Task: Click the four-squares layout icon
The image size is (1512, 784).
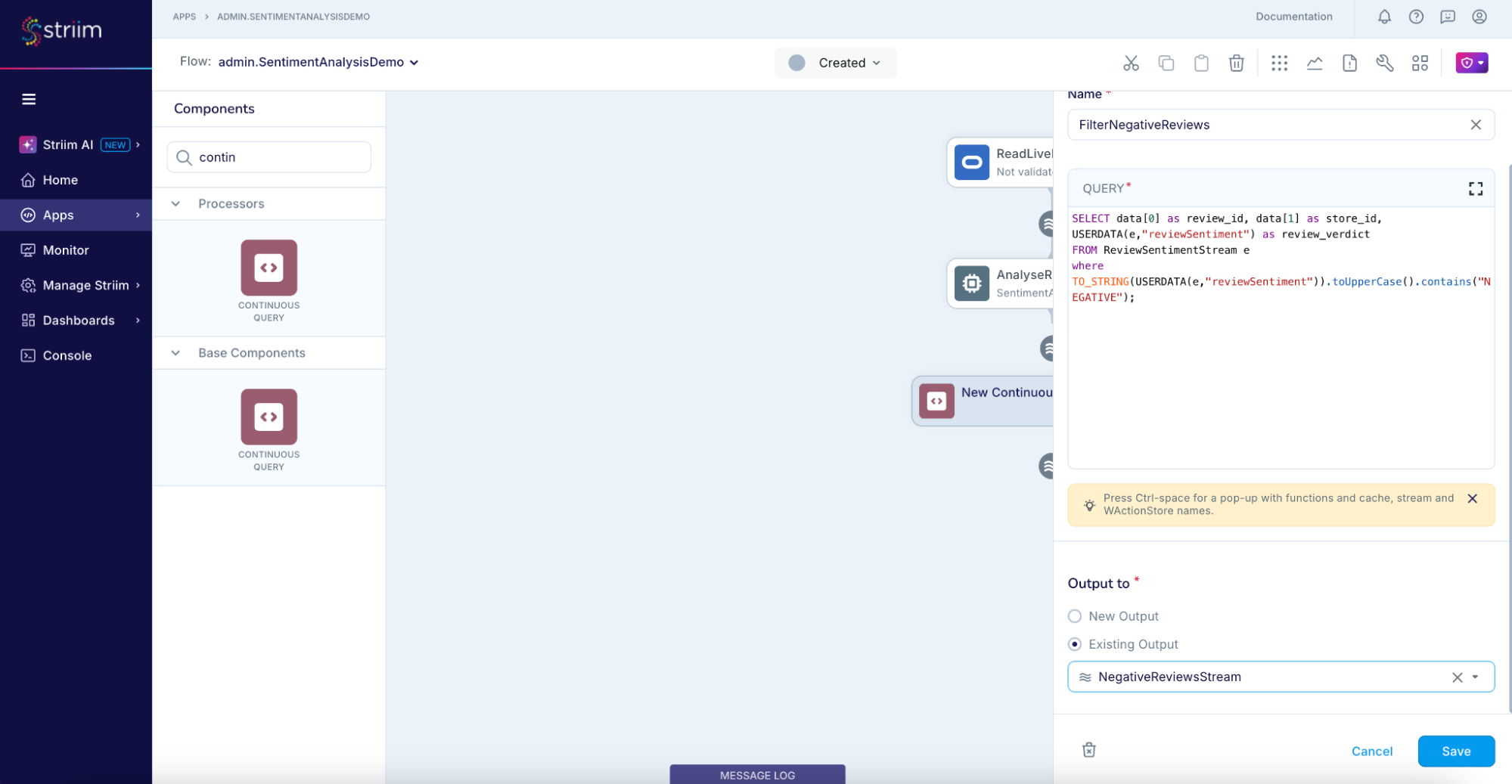Action: pyautogui.click(x=1420, y=64)
